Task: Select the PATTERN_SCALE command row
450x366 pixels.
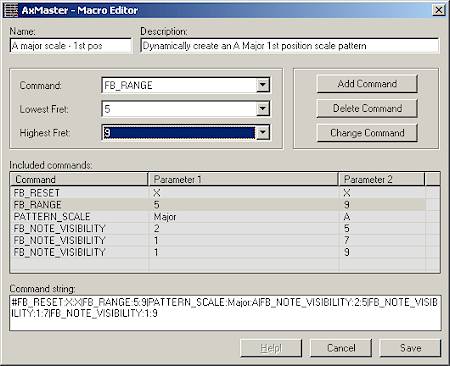Action: pyautogui.click(x=218, y=216)
